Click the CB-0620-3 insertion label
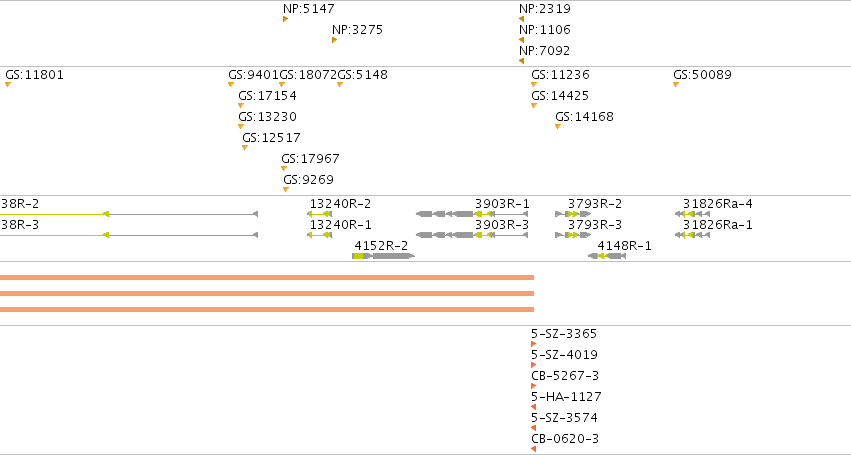The height and width of the screenshot is (455, 851). click(565, 439)
